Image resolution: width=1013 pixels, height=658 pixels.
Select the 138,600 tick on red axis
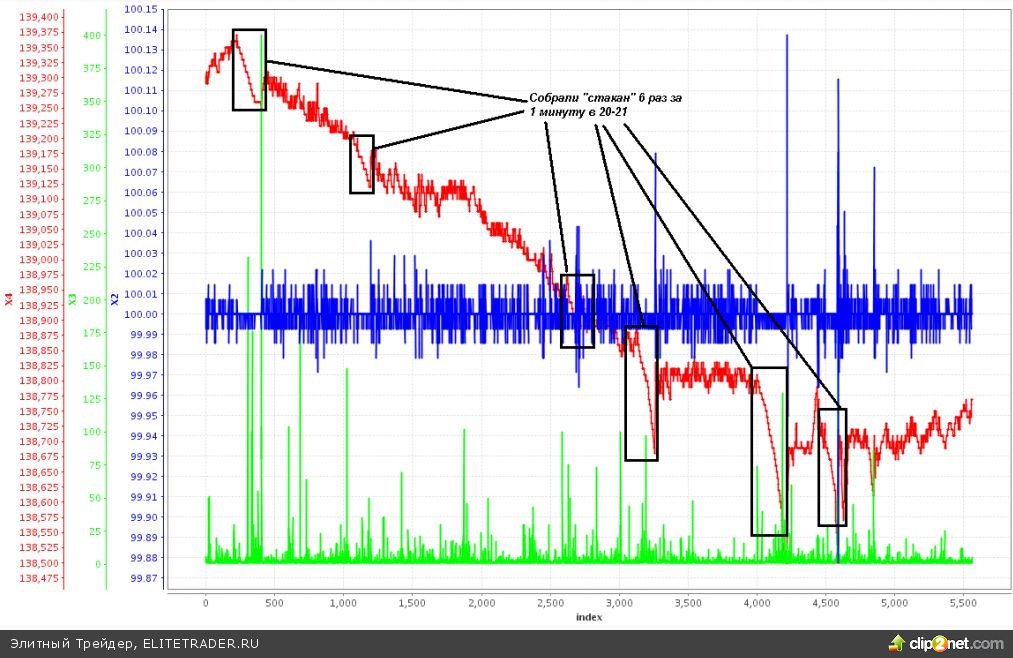(39, 502)
